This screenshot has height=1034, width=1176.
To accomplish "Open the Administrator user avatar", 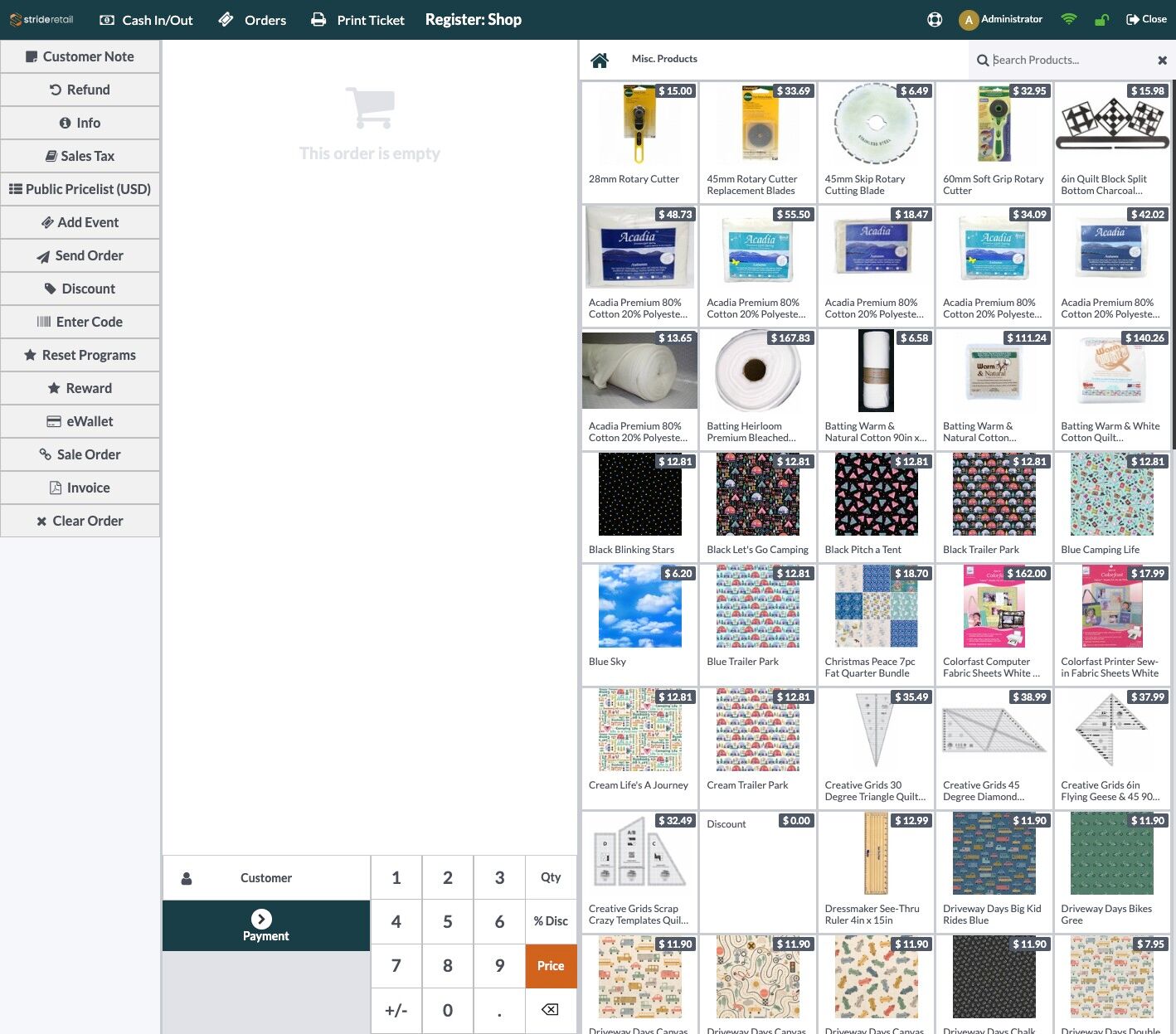I will (968, 20).
